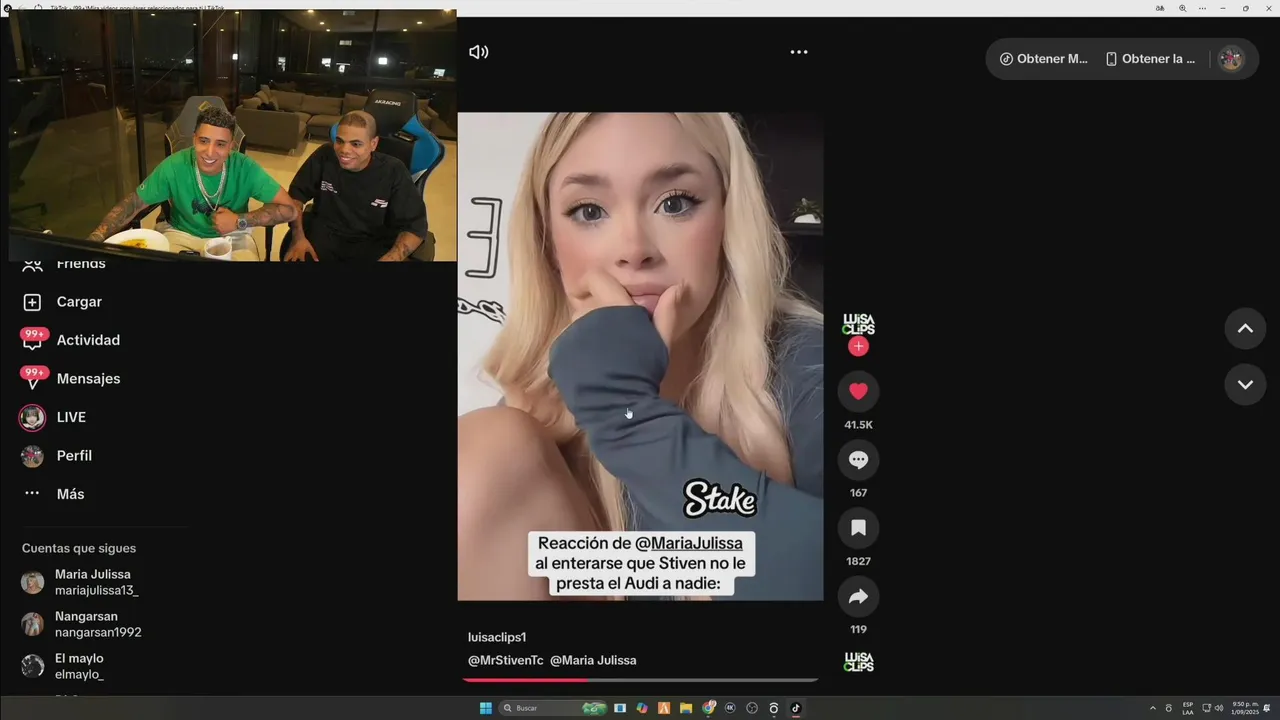Pause the playing TikTok video
This screenshot has height=720, width=1280.
point(640,356)
